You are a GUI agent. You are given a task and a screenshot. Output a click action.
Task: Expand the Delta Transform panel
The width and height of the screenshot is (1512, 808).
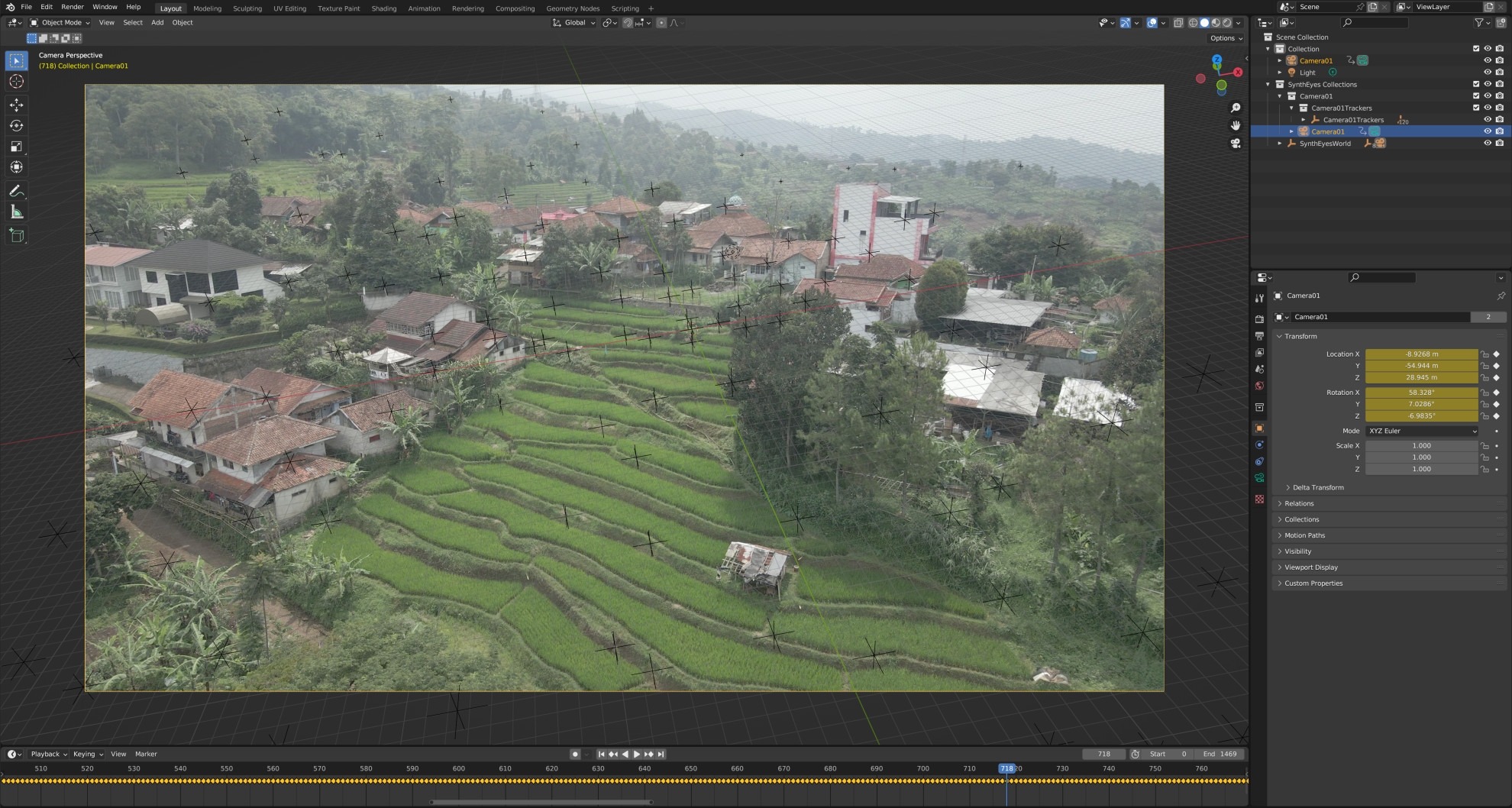point(1318,487)
